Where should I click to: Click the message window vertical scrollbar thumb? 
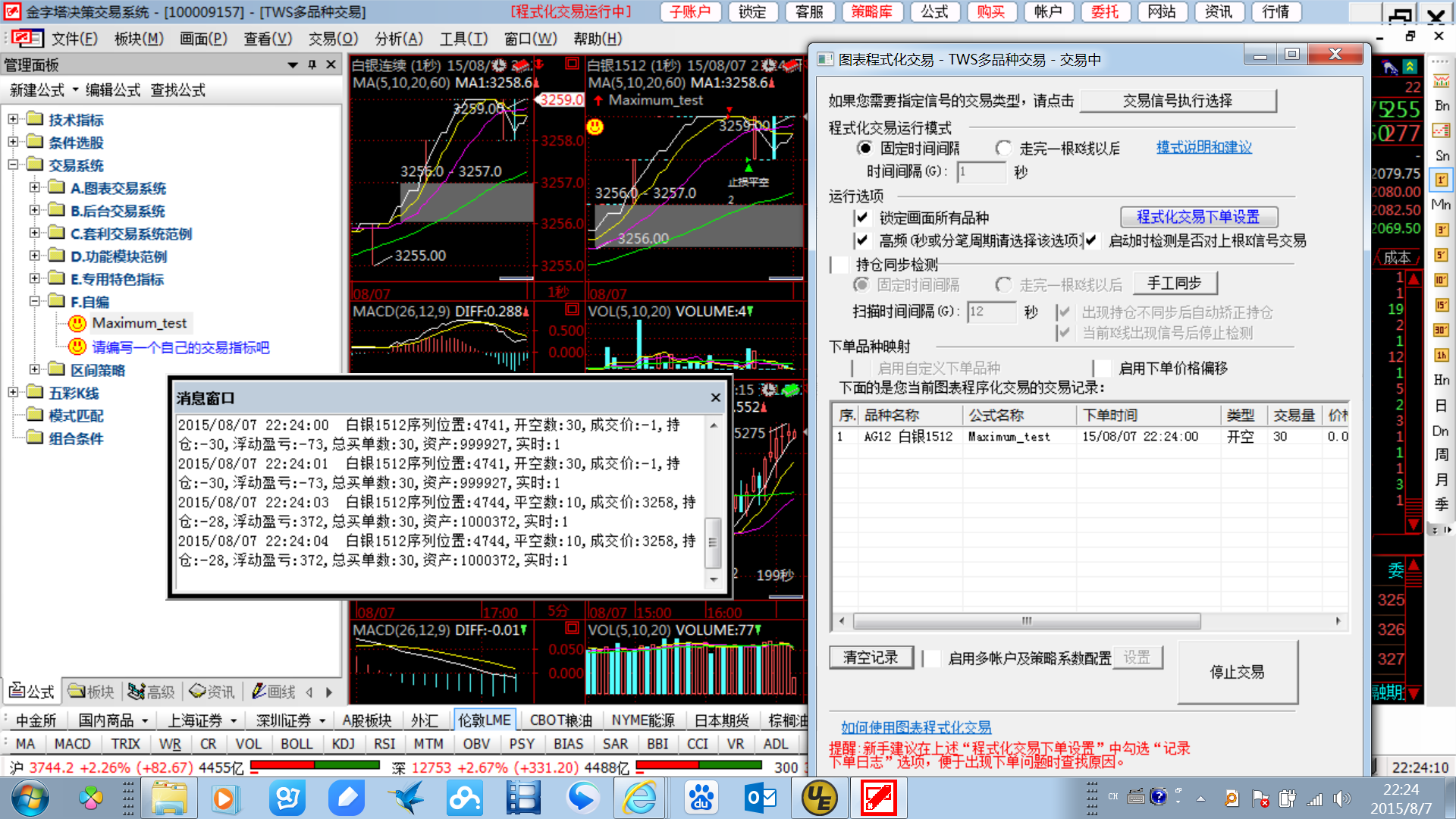click(712, 542)
